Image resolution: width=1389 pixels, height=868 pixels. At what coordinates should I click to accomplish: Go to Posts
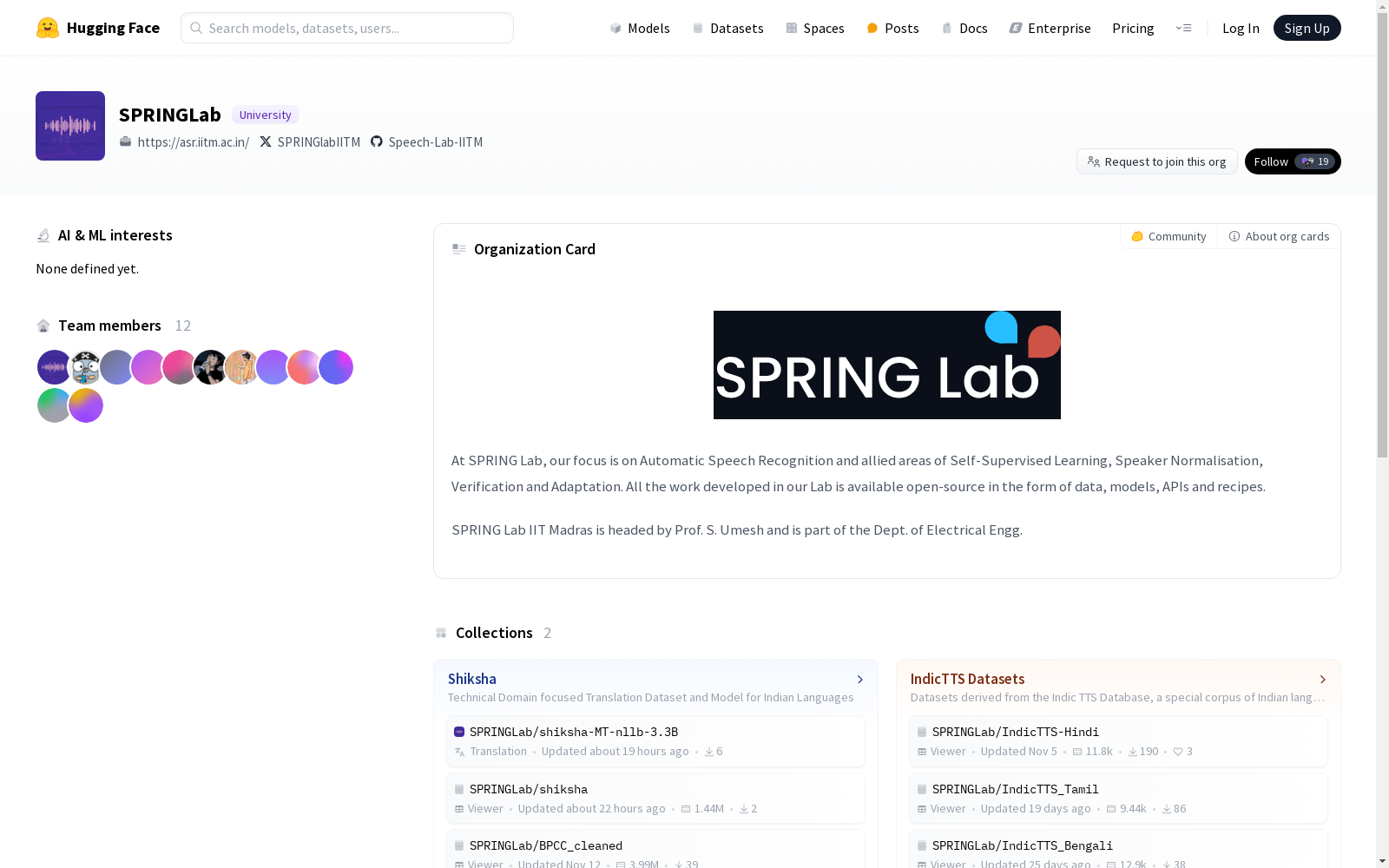click(892, 28)
